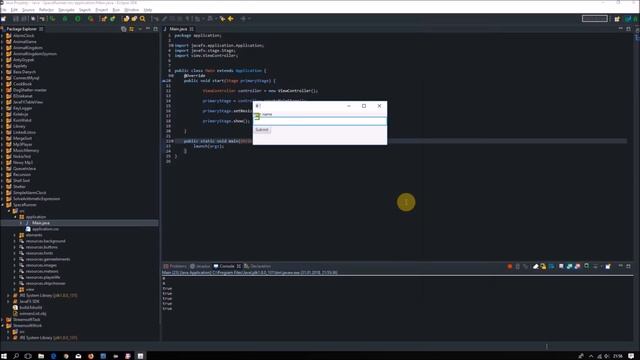The width and height of the screenshot is (640, 360).
Task: Switch to the Declaration tab
Action: (258, 266)
